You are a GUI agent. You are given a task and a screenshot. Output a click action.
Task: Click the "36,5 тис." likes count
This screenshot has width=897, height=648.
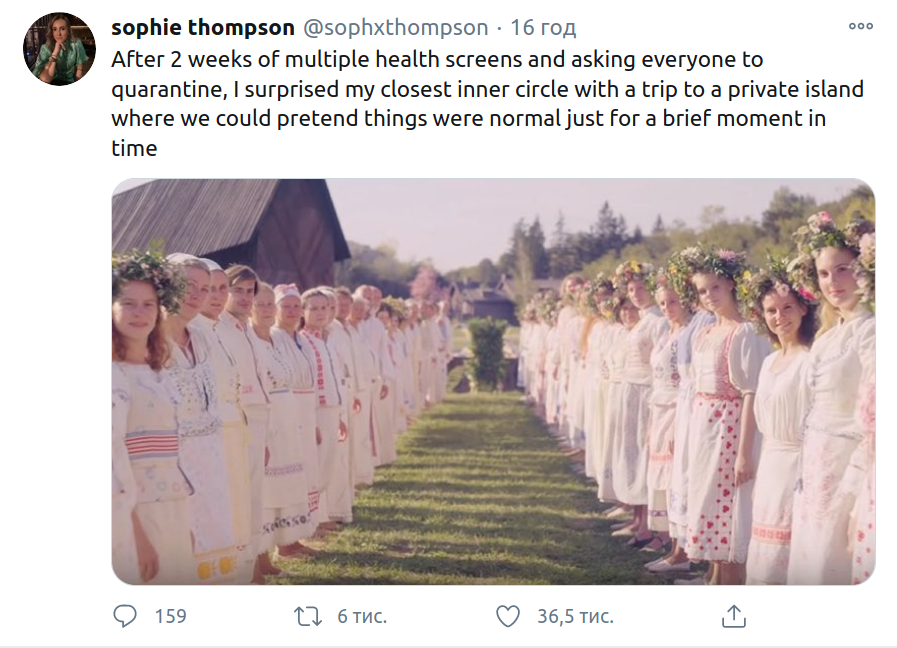(x=575, y=616)
